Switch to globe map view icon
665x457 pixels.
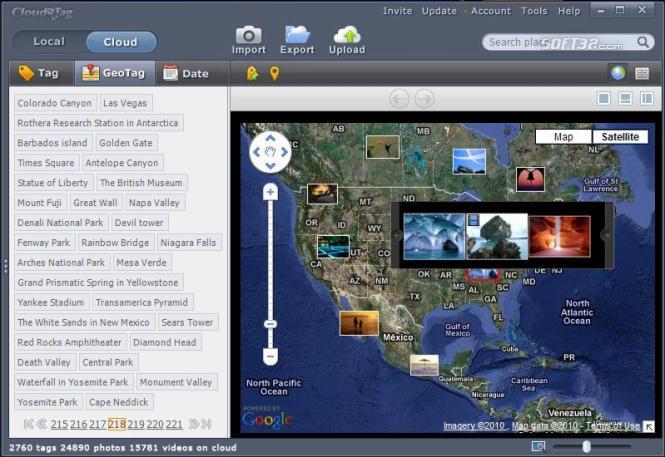tap(618, 73)
